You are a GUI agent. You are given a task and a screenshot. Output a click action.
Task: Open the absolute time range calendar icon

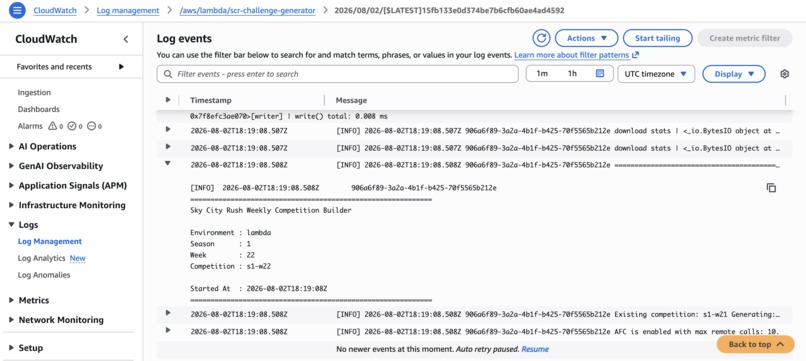tap(599, 74)
